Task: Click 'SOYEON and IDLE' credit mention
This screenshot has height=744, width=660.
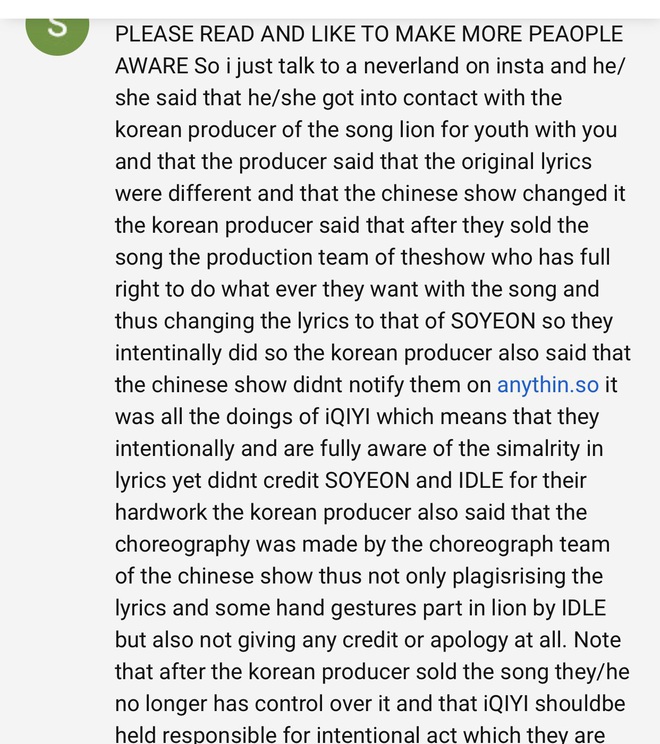Action: [x=414, y=481]
